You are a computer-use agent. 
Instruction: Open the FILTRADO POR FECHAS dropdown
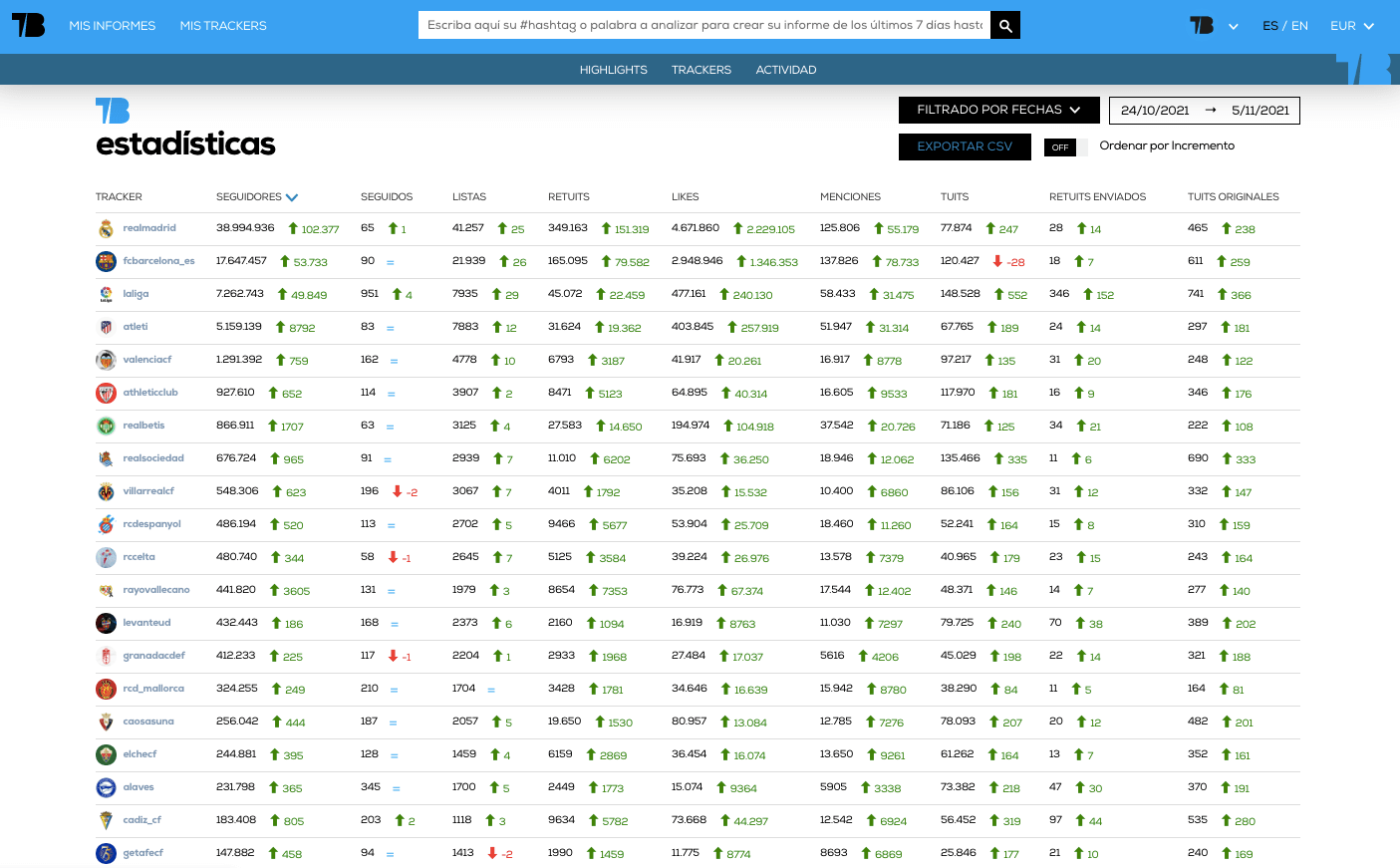point(999,110)
